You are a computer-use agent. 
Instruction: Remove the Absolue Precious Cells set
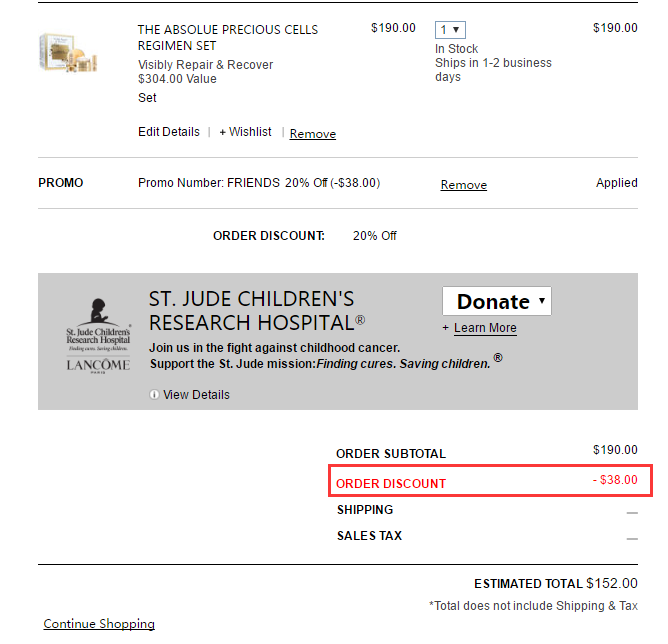[313, 134]
